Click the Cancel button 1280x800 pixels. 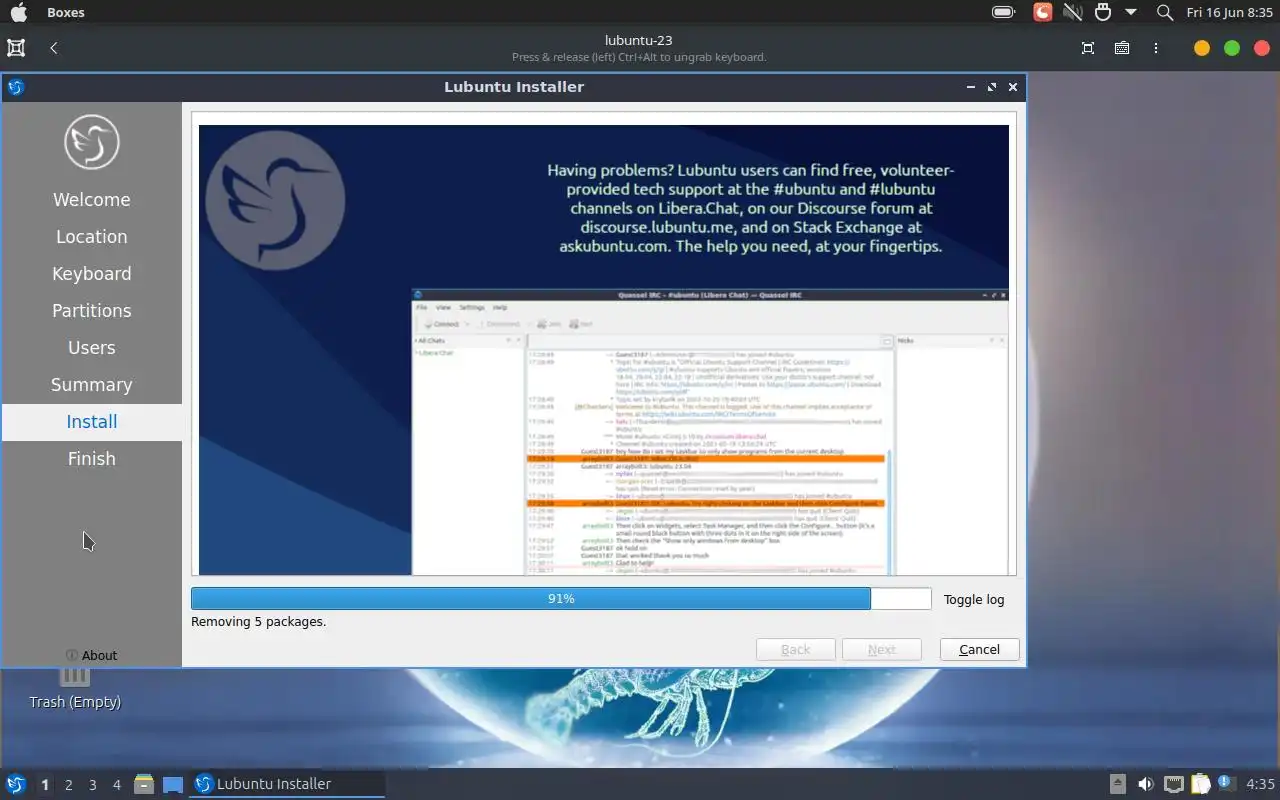[979, 649]
